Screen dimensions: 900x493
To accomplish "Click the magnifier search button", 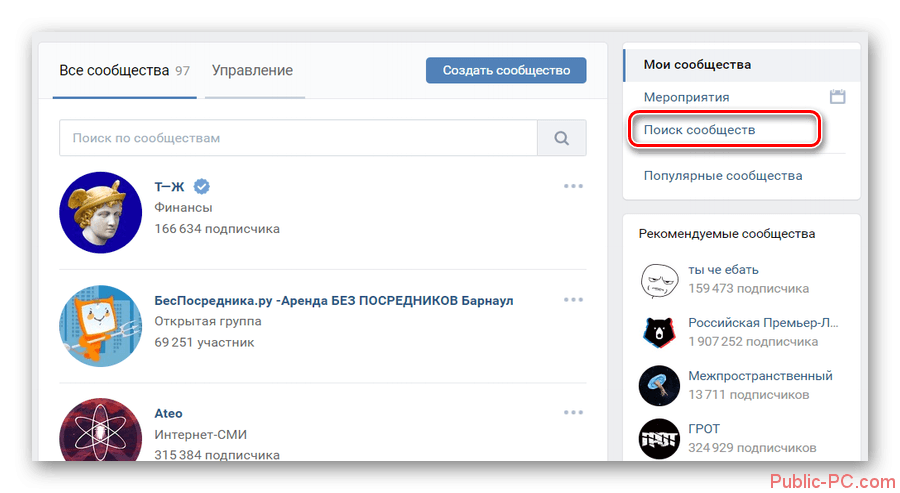I will coord(562,138).
